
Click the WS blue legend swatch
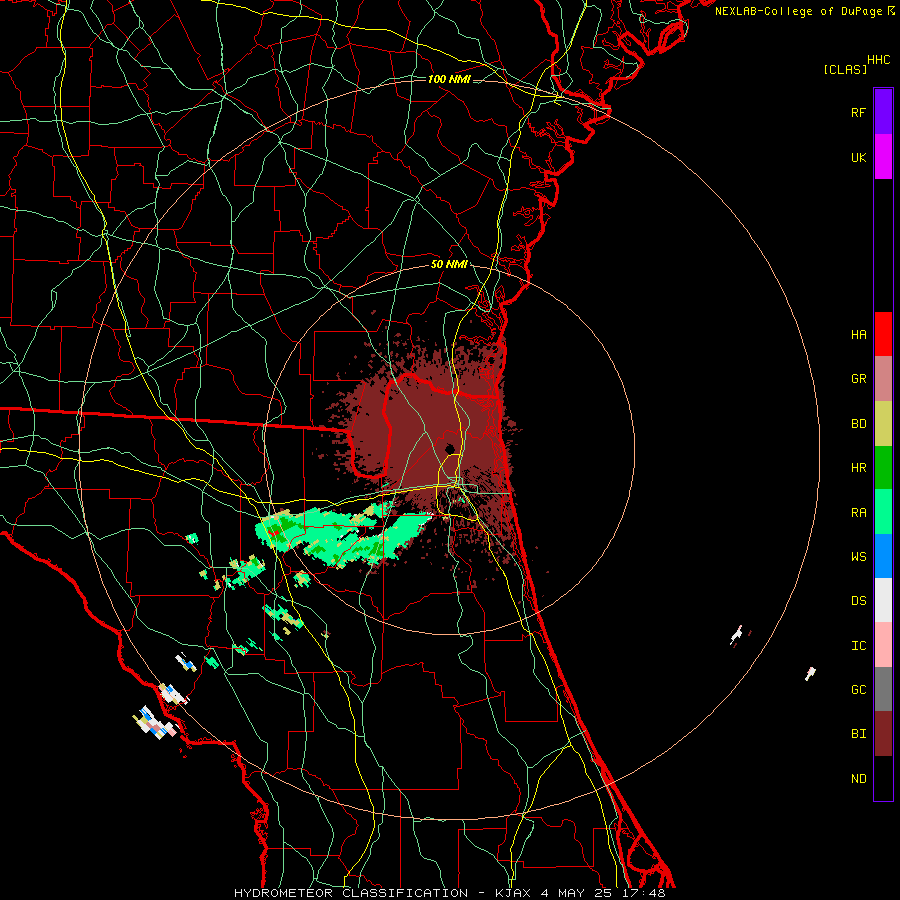(x=883, y=556)
